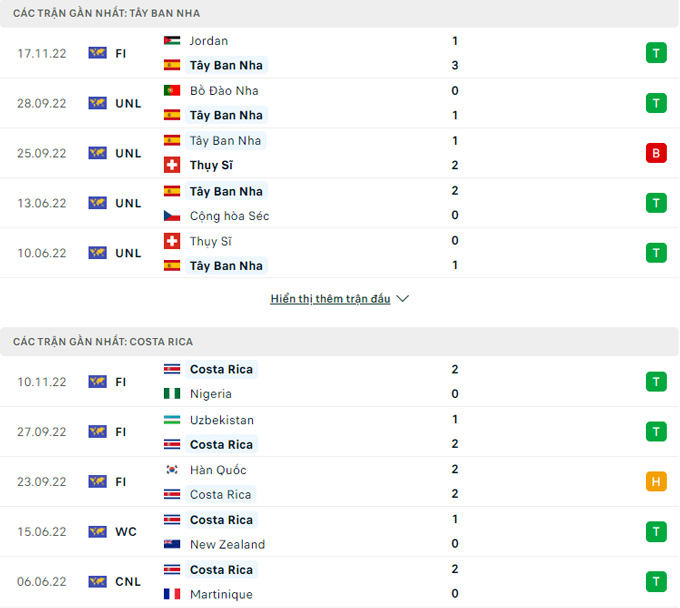
Task: Open the Thụy Sĩ team on 10.06.22
Action: click(x=210, y=241)
